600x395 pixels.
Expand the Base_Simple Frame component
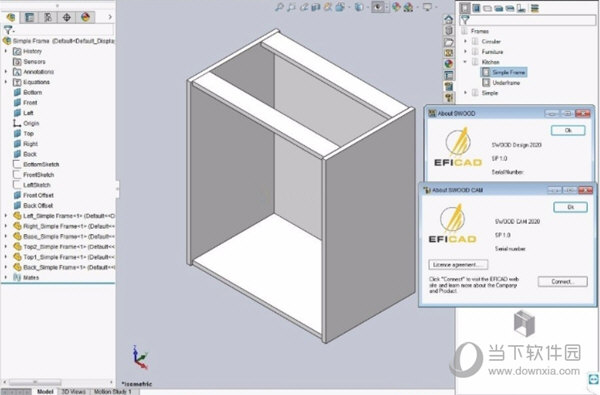[6, 237]
